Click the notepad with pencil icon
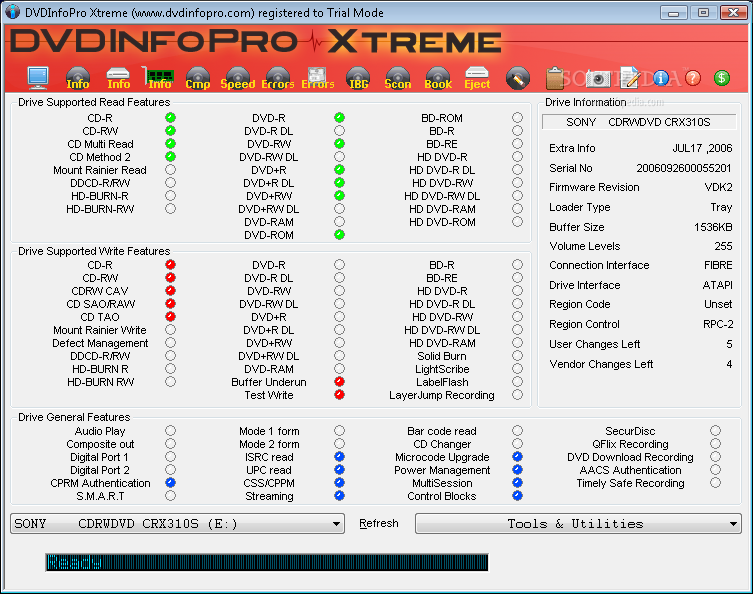 (x=630, y=78)
